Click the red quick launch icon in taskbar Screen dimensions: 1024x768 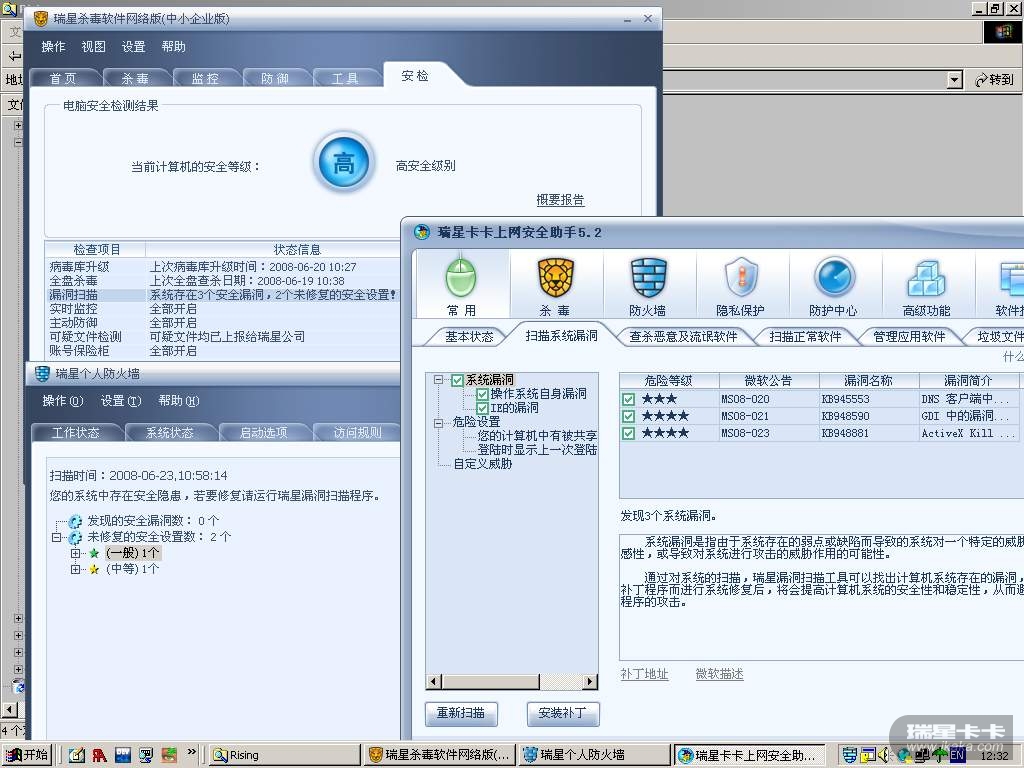click(99, 756)
